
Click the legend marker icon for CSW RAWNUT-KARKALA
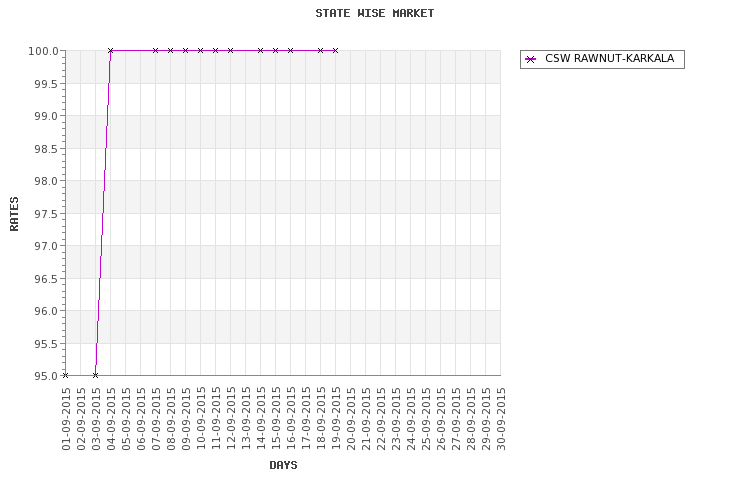click(530, 59)
